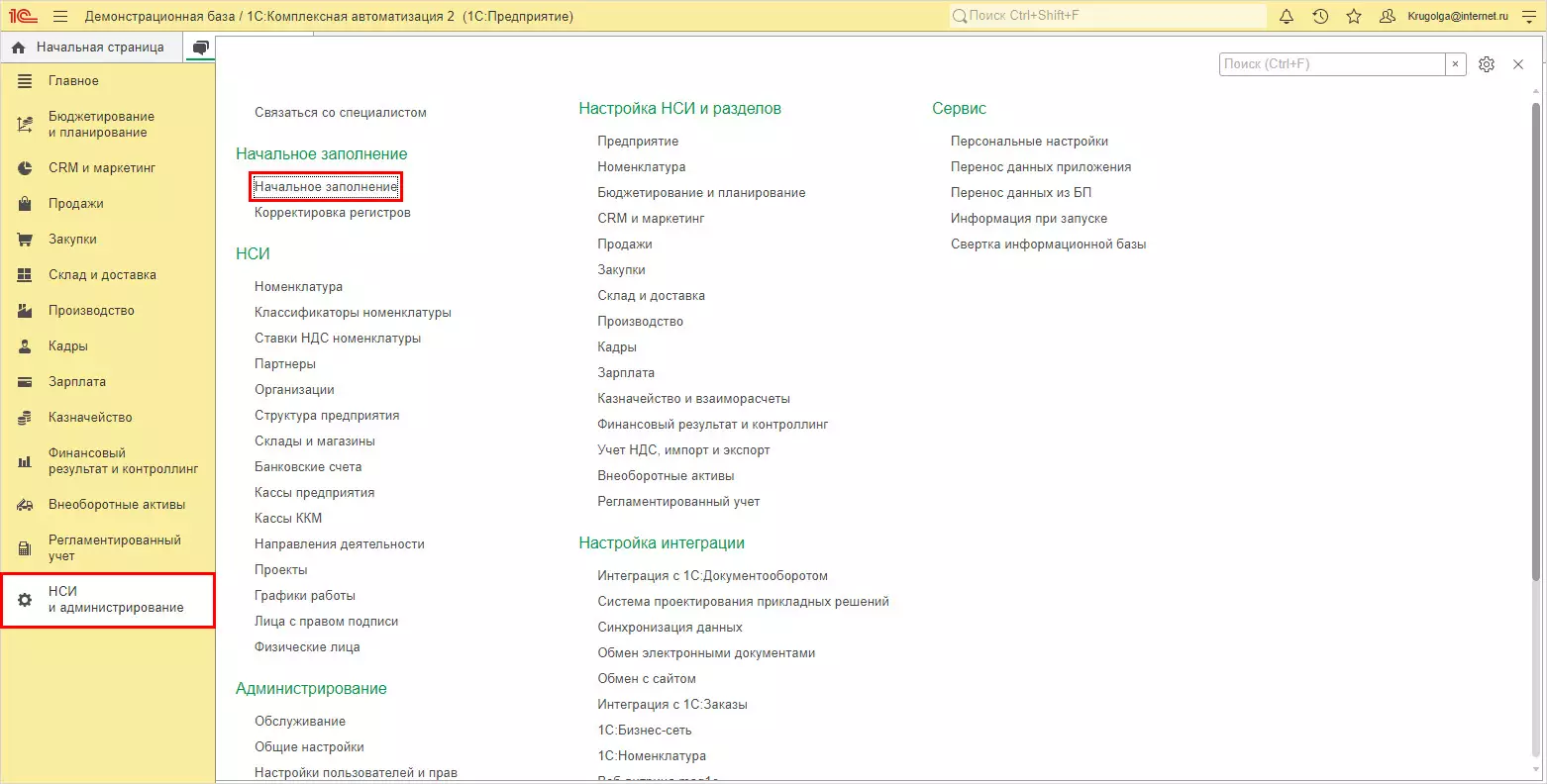Viewport: 1547px width, 784px height.
Task: Open Синхронизация данных
Action: [x=670, y=628]
